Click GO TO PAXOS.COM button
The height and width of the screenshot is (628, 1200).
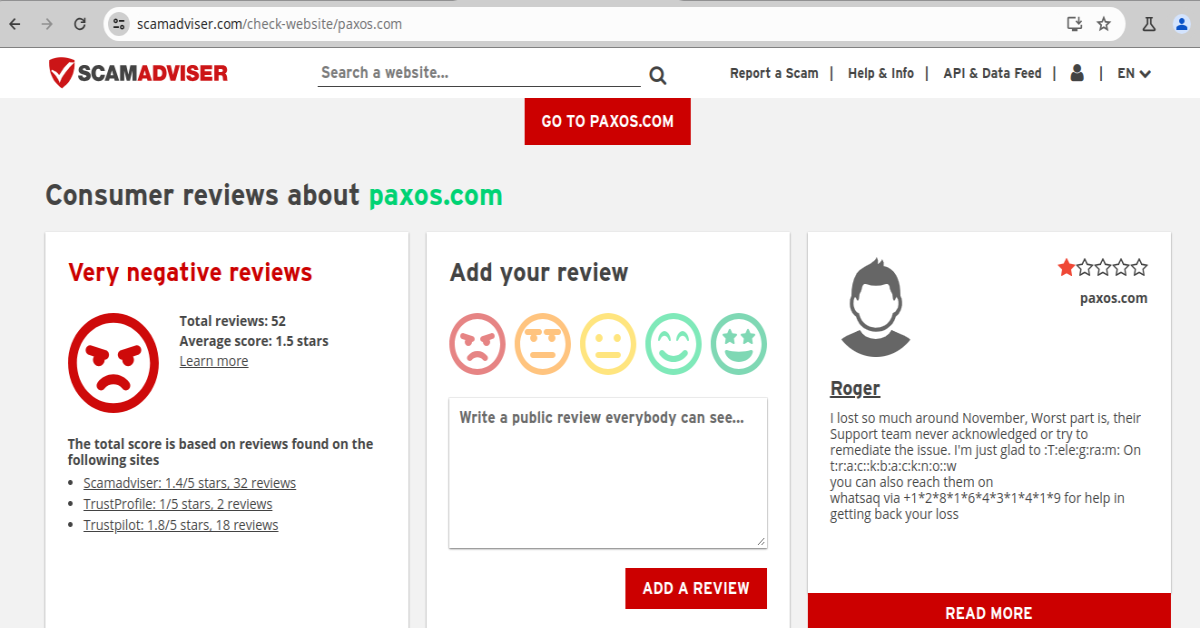(x=608, y=121)
